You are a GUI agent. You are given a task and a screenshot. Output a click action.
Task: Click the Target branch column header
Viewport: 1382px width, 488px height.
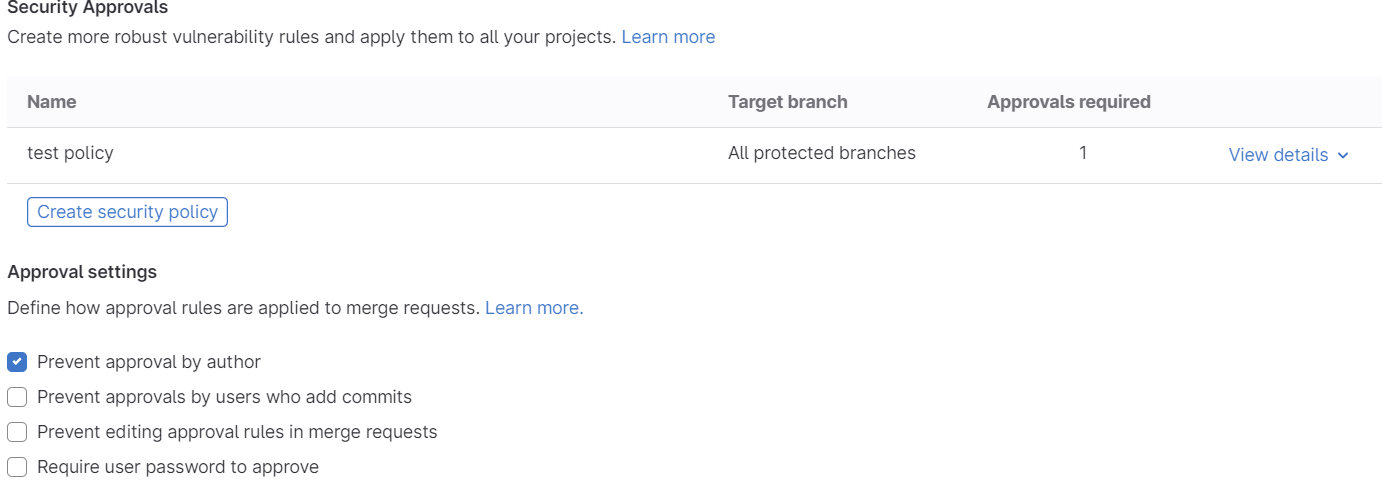[788, 102]
